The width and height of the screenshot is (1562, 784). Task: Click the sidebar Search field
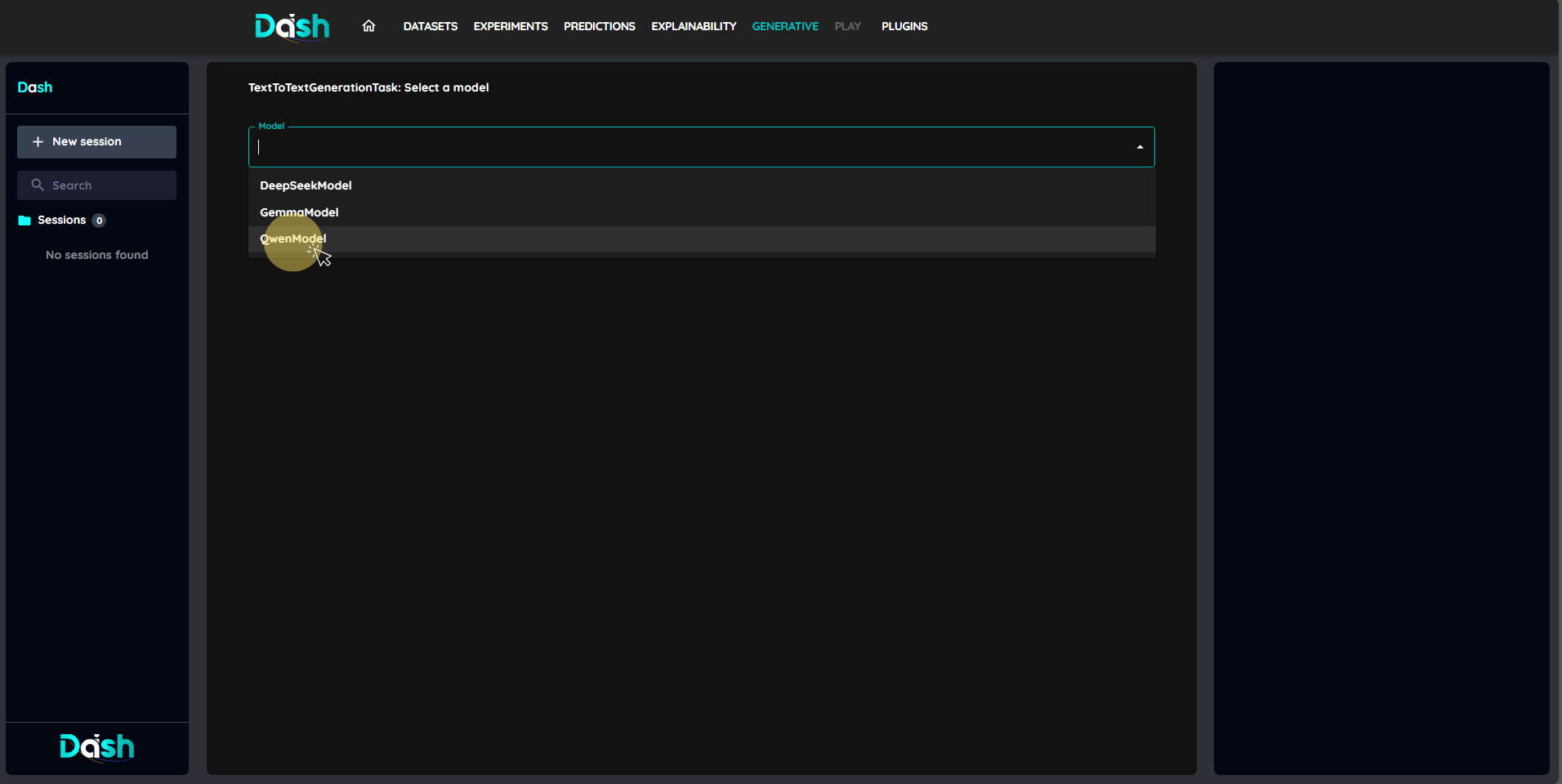[x=96, y=185]
